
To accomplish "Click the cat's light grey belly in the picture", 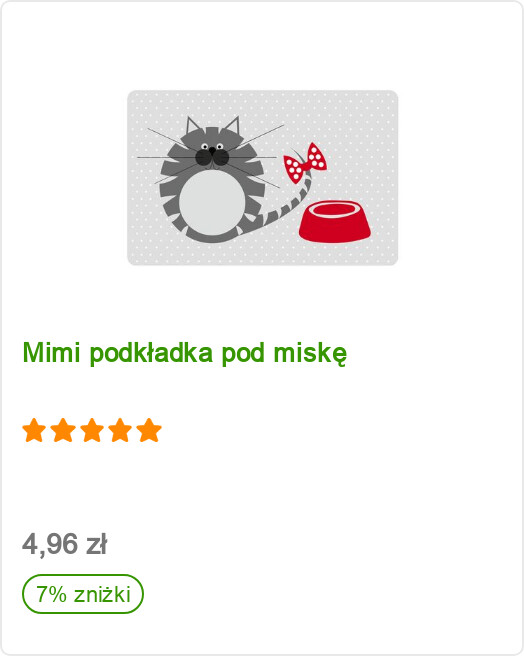I will [212, 202].
